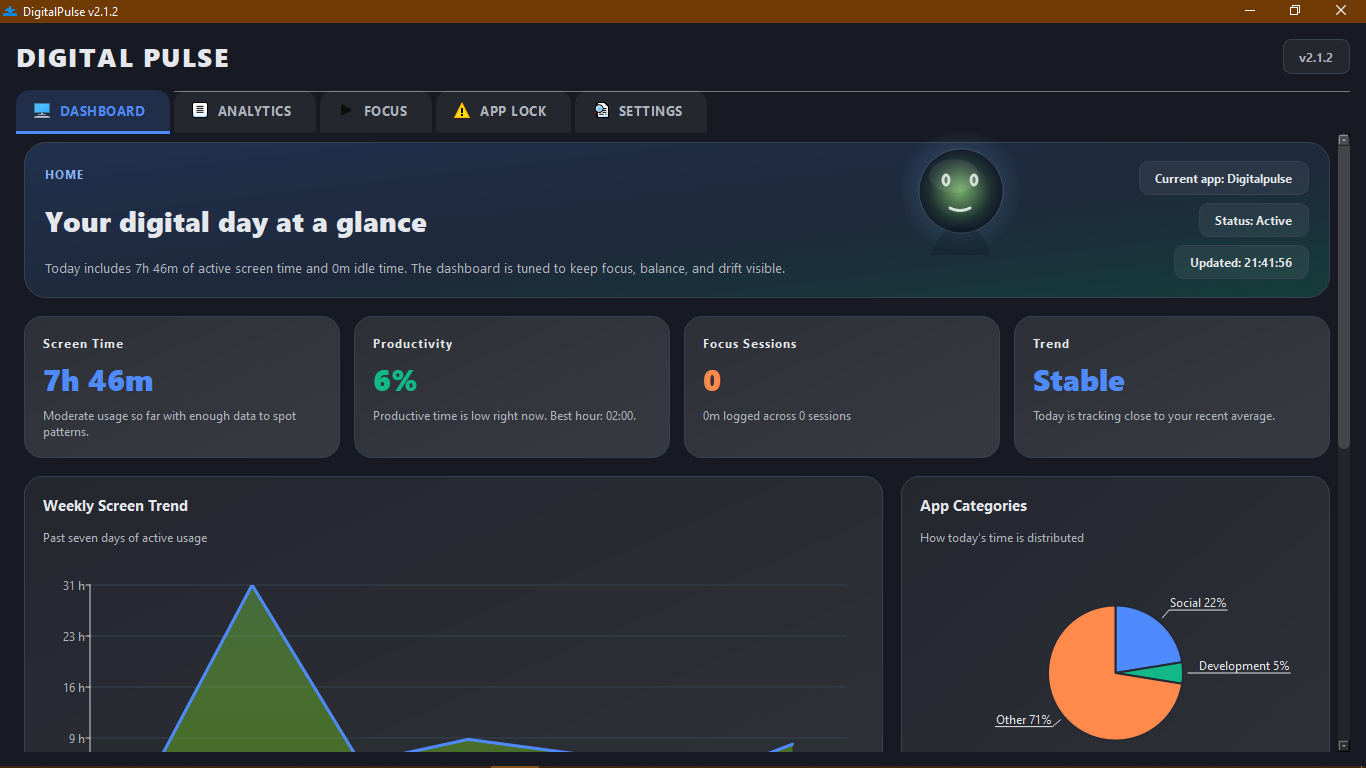Open the Focus tab
This screenshot has height=768, width=1366.
click(x=376, y=111)
